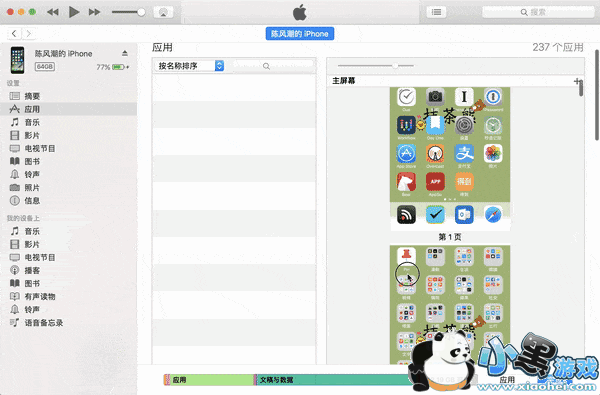Add a home screen page with plus button
The image size is (600, 395).
(x=577, y=81)
